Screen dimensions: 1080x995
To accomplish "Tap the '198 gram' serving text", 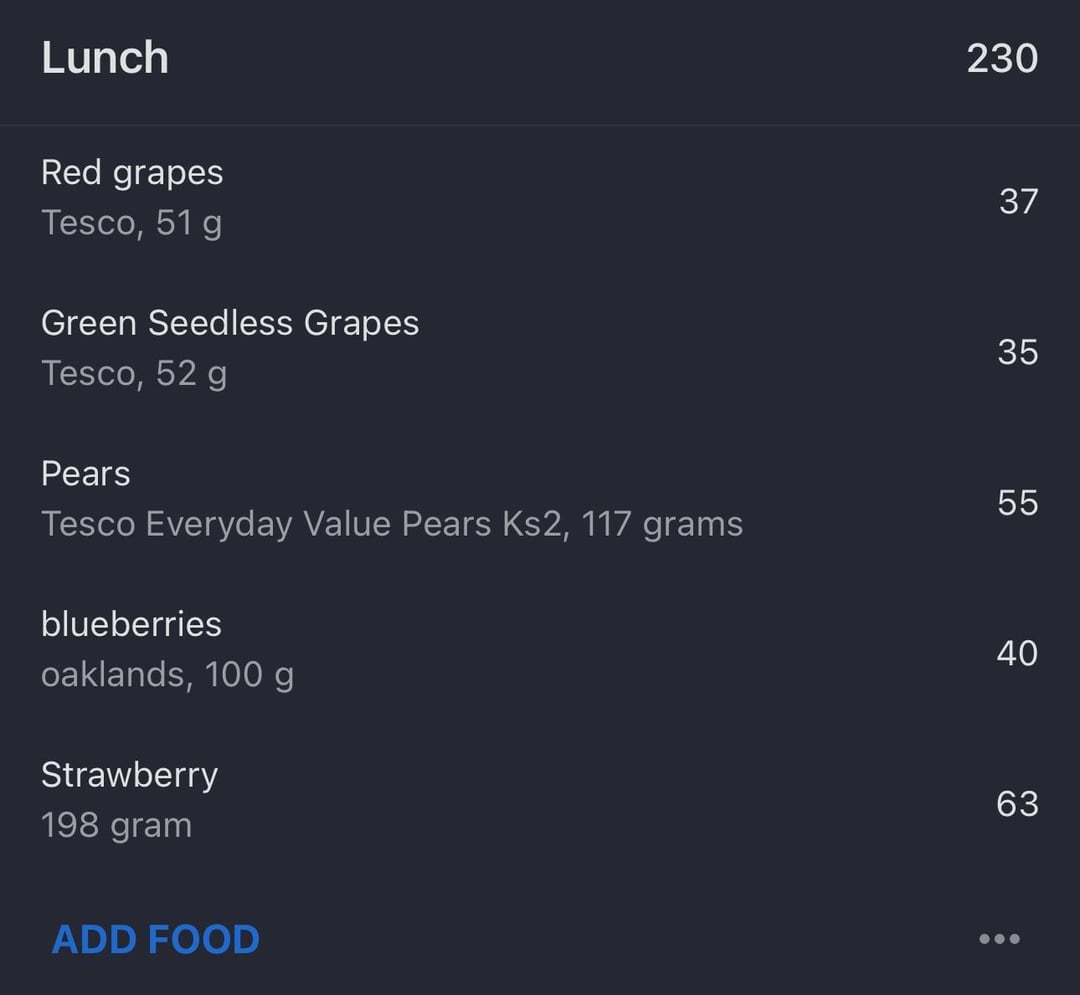I will click(x=116, y=826).
